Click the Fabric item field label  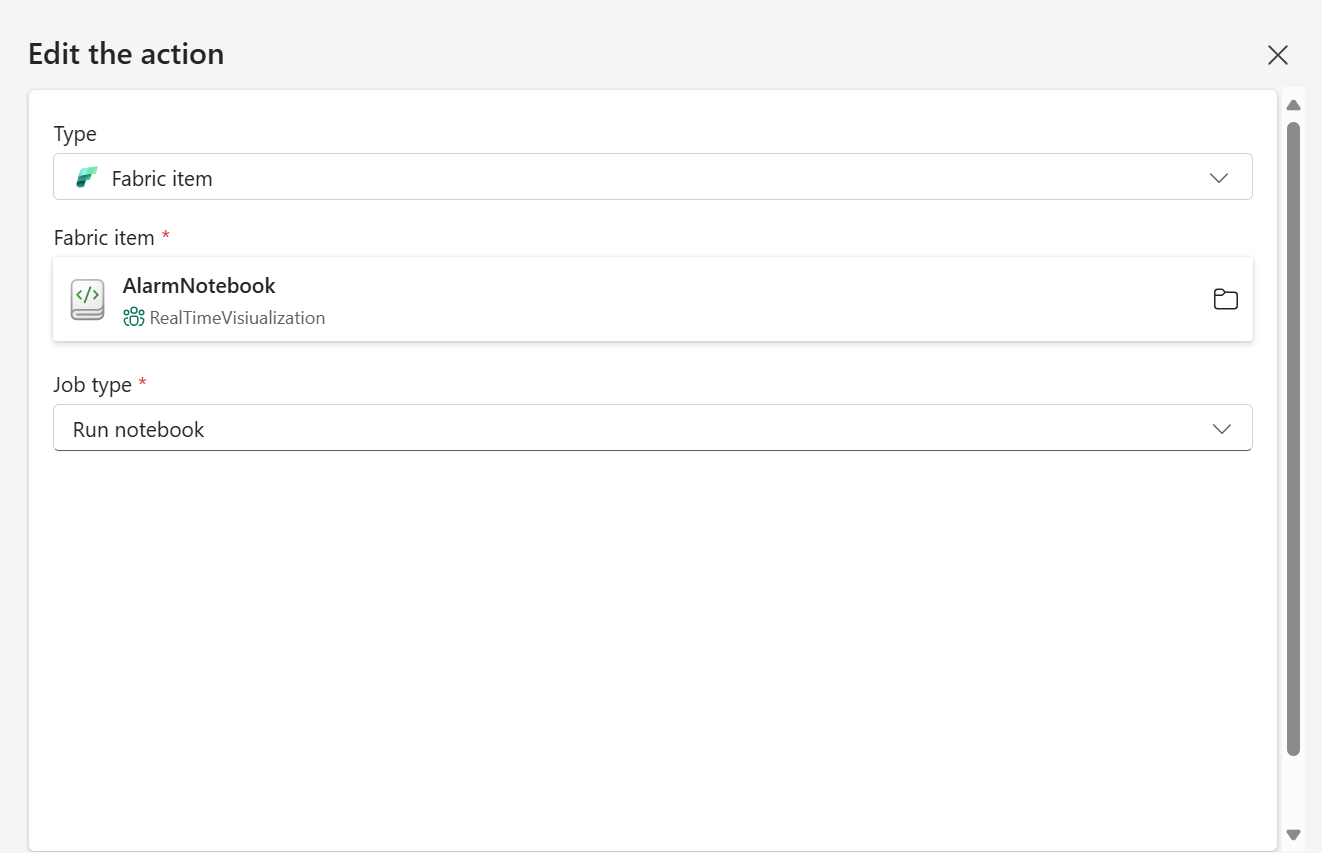click(104, 238)
